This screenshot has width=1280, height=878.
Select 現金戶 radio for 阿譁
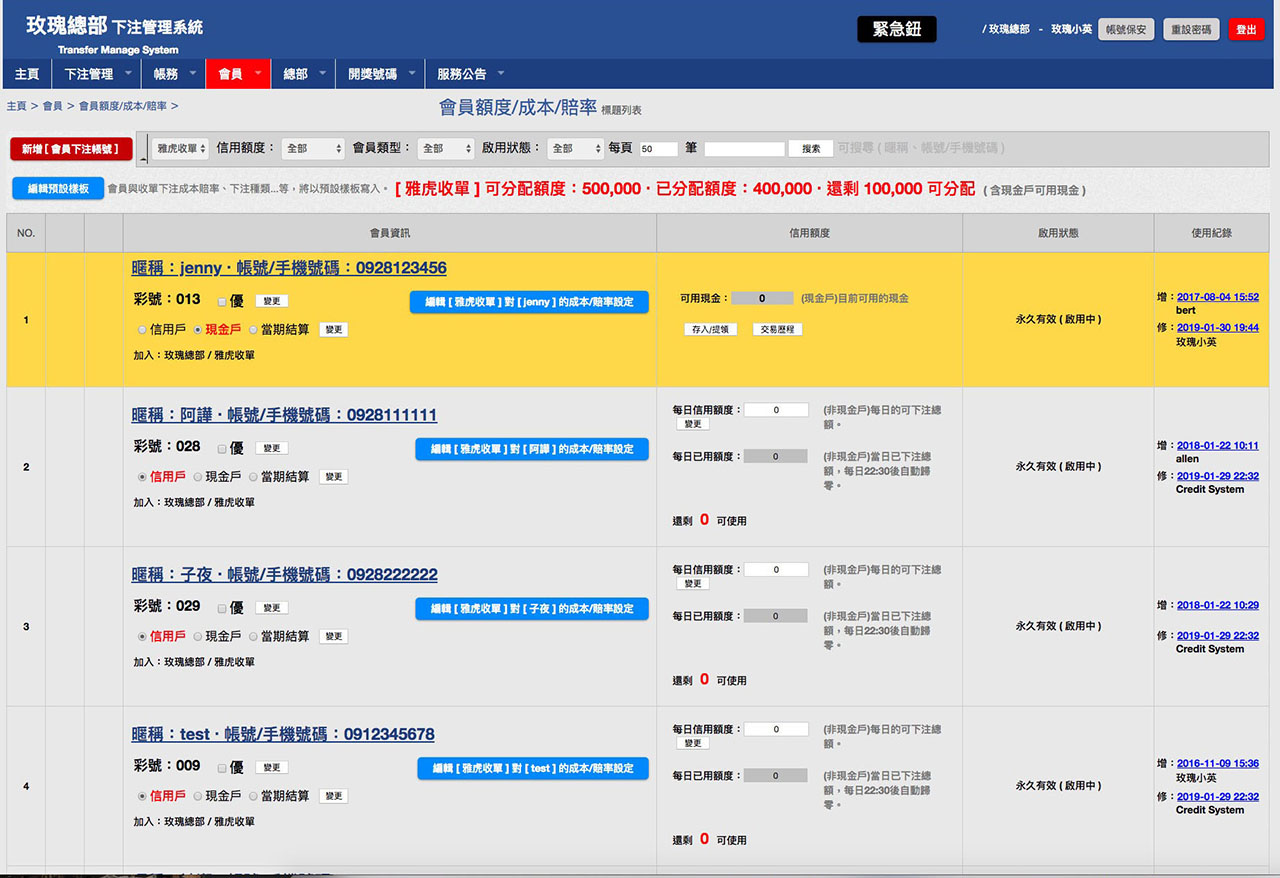coord(198,477)
